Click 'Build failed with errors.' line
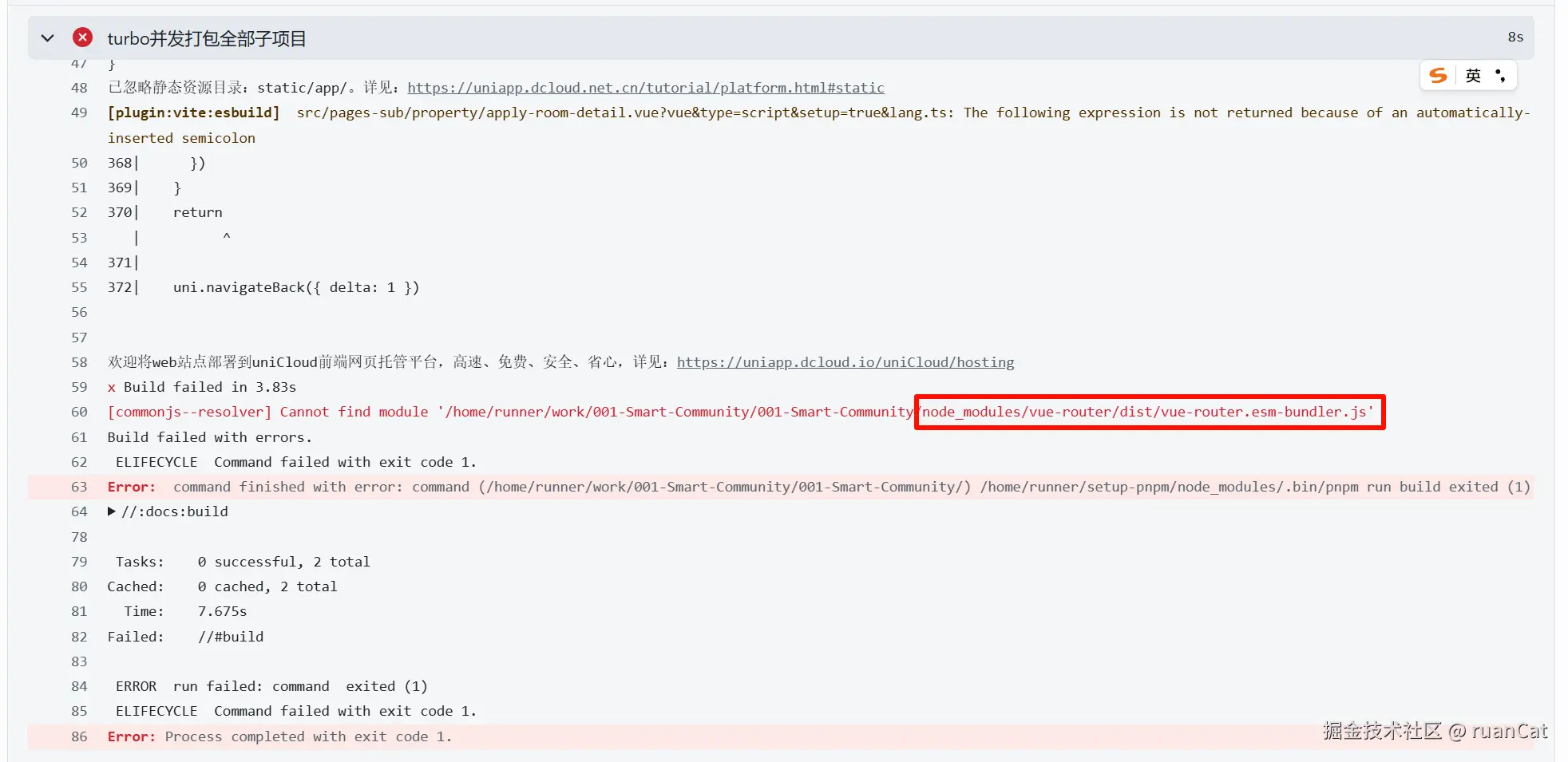The width and height of the screenshot is (1568, 762). (x=210, y=437)
